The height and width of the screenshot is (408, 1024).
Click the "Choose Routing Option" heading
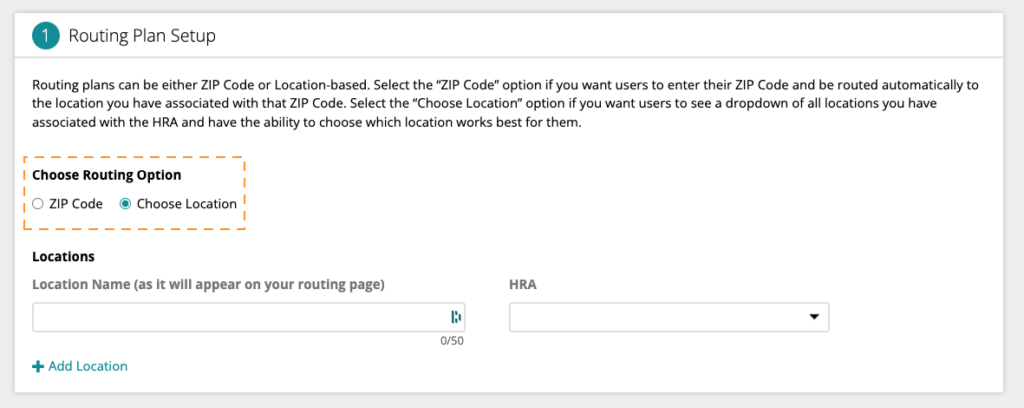pos(106,175)
